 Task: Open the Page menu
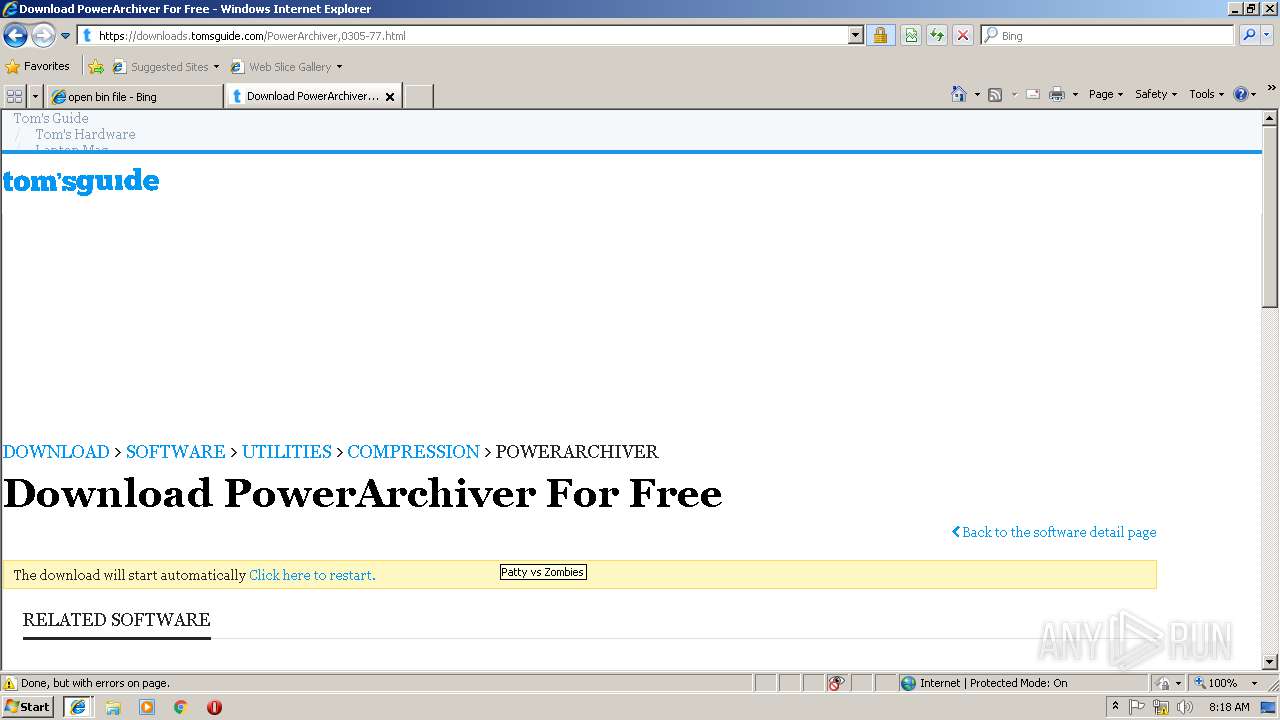(x=1106, y=94)
